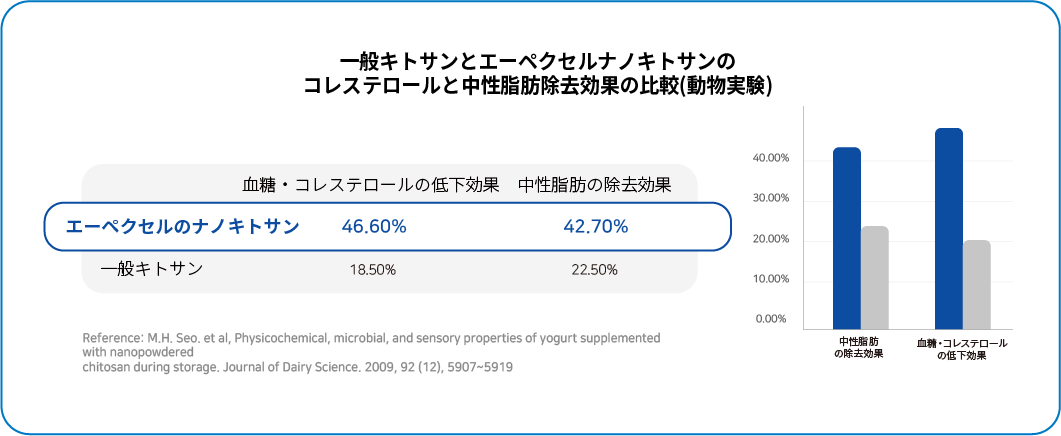1061x436 pixels.
Task: Click the 血糖・コレステロールの低下効果 chart axis label
Action: pos(962,350)
